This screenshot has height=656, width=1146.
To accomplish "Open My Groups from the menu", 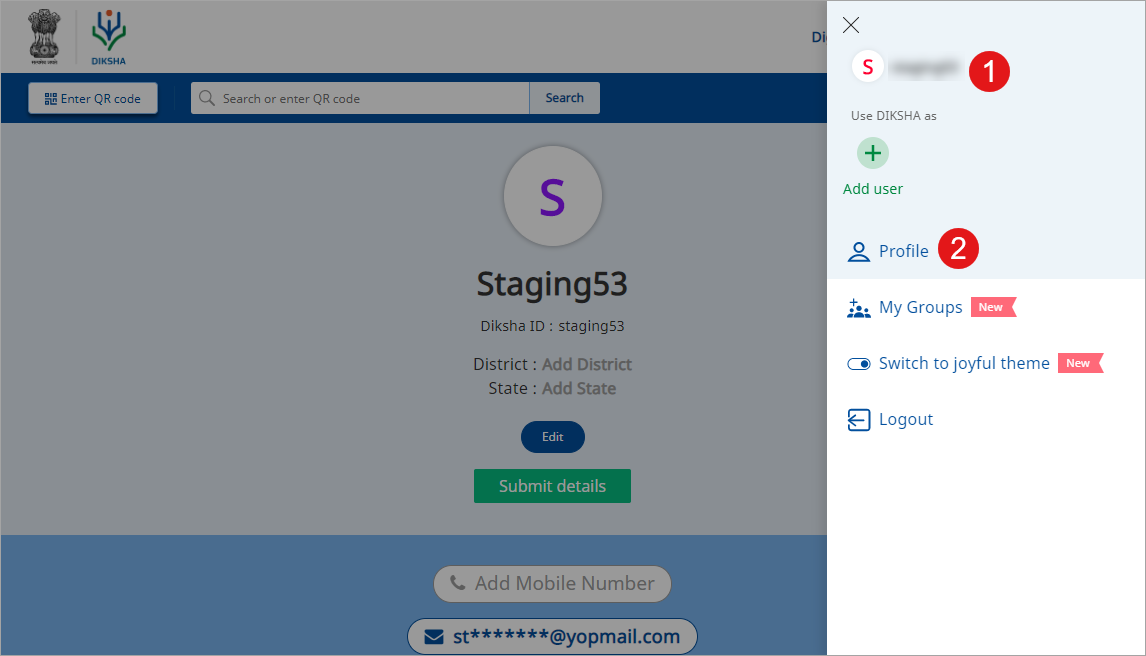I will click(x=920, y=308).
